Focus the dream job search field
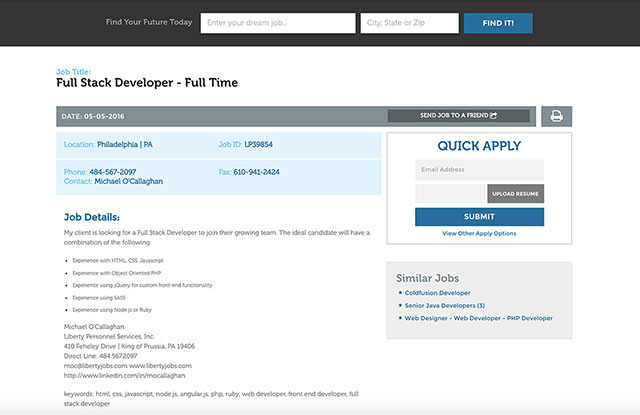 pyautogui.click(x=277, y=23)
